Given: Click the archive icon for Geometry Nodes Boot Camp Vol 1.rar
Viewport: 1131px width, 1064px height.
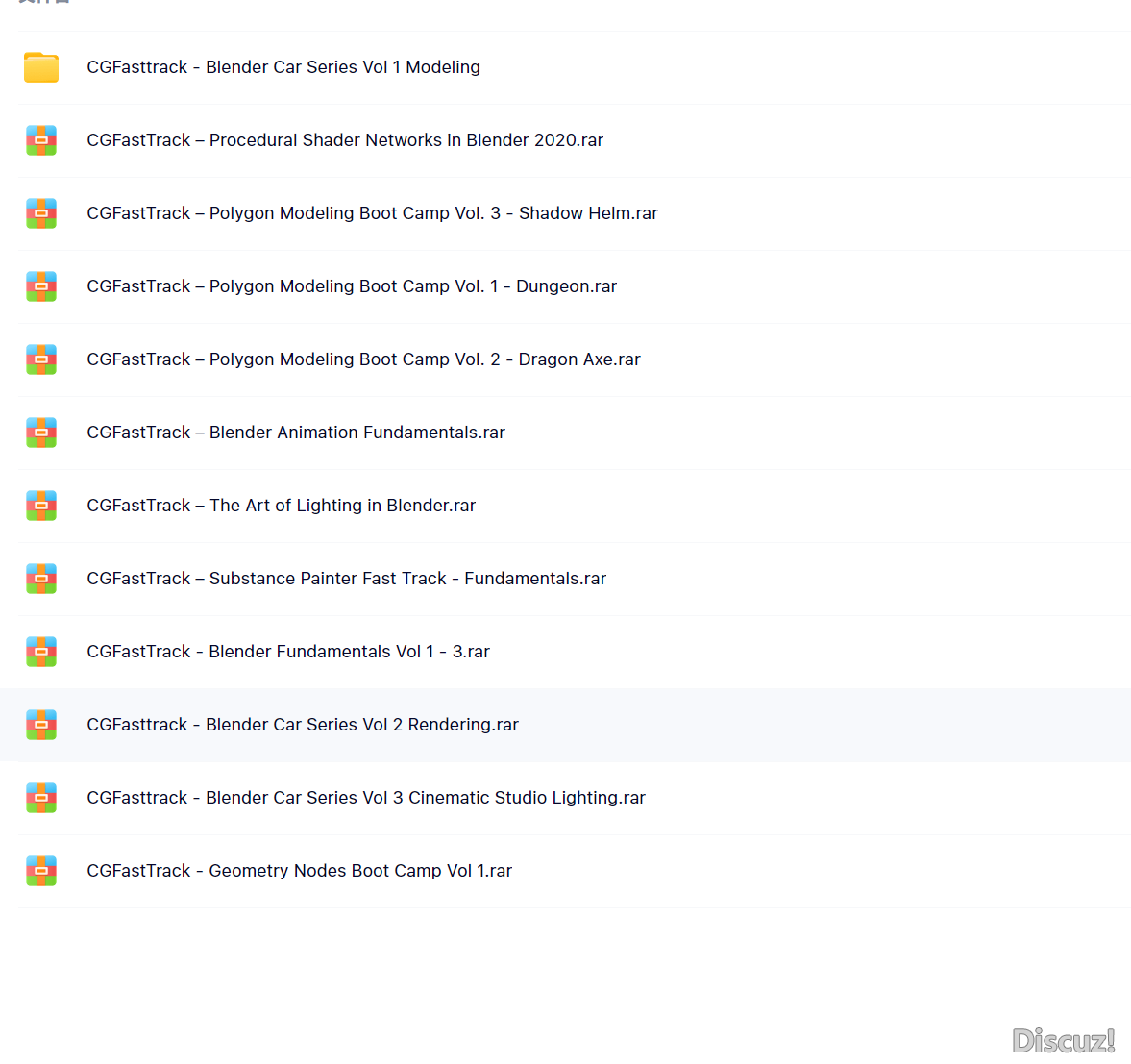Looking at the screenshot, I should [x=41, y=871].
